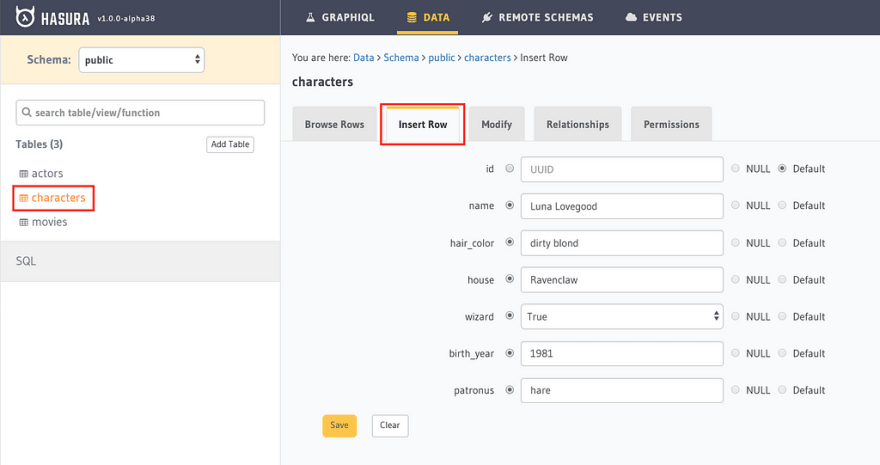The width and height of the screenshot is (880, 465).
Task: Click the table icon beside characters
Action: coord(24,198)
